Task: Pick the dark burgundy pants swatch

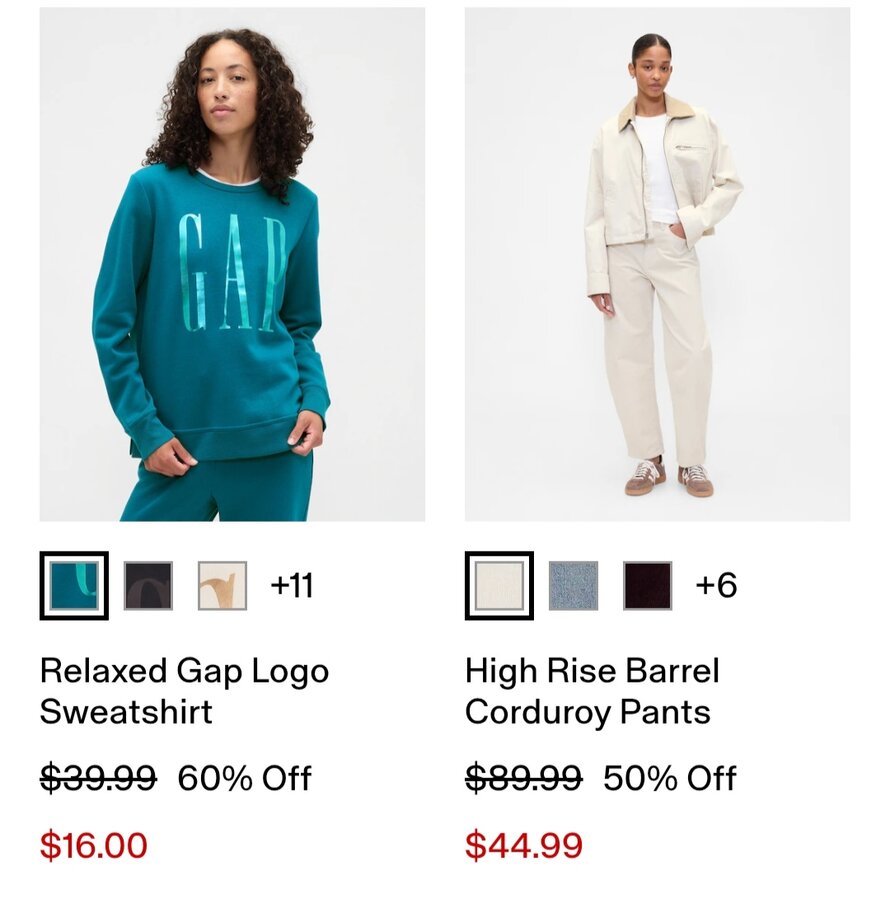Action: [x=647, y=585]
